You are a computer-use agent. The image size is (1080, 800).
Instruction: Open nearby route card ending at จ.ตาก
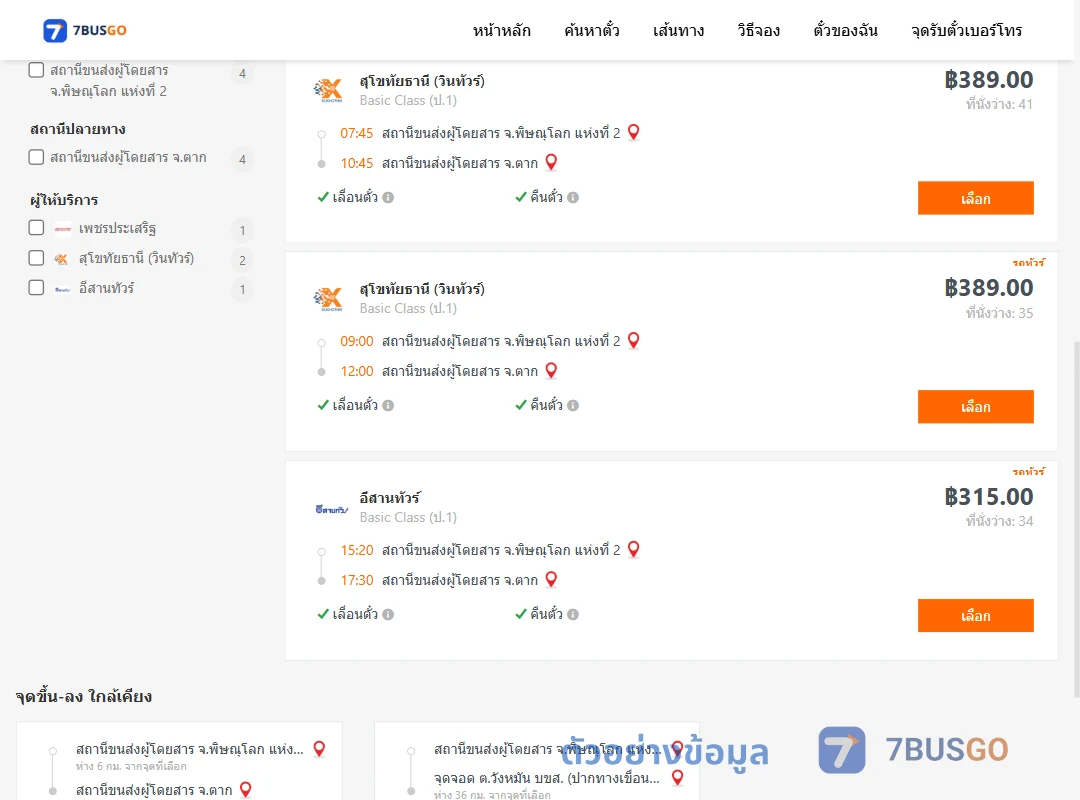coord(179,761)
